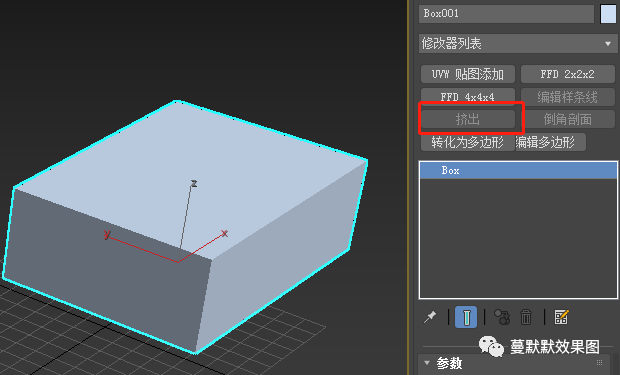Click the 编辑多边形 button
Screen dimensions: 620x375
[x=550, y=142]
